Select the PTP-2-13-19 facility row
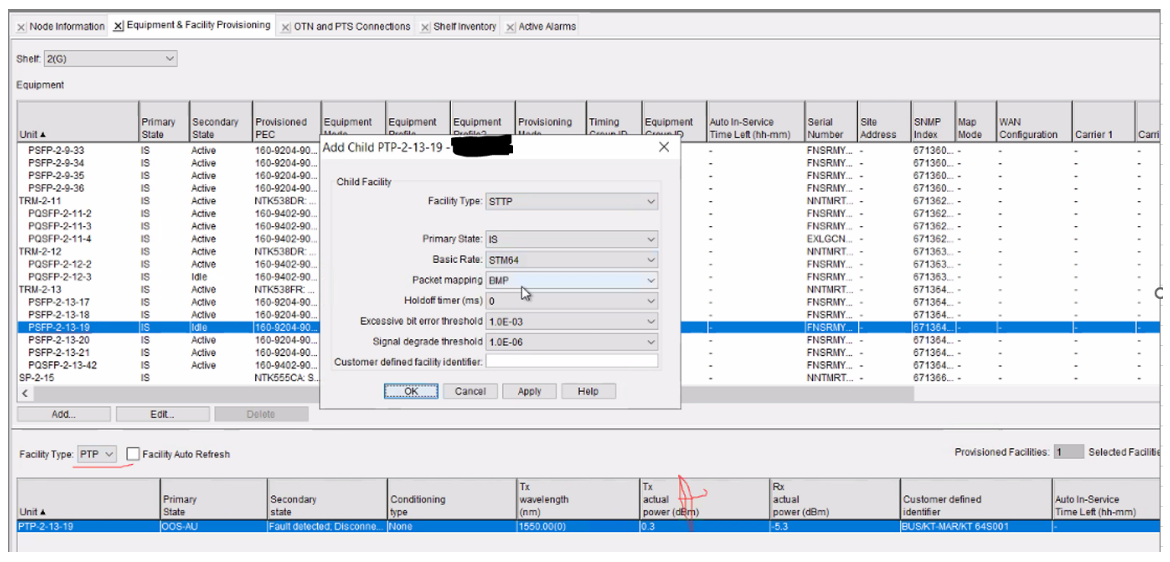1170x562 pixels. 589,526
